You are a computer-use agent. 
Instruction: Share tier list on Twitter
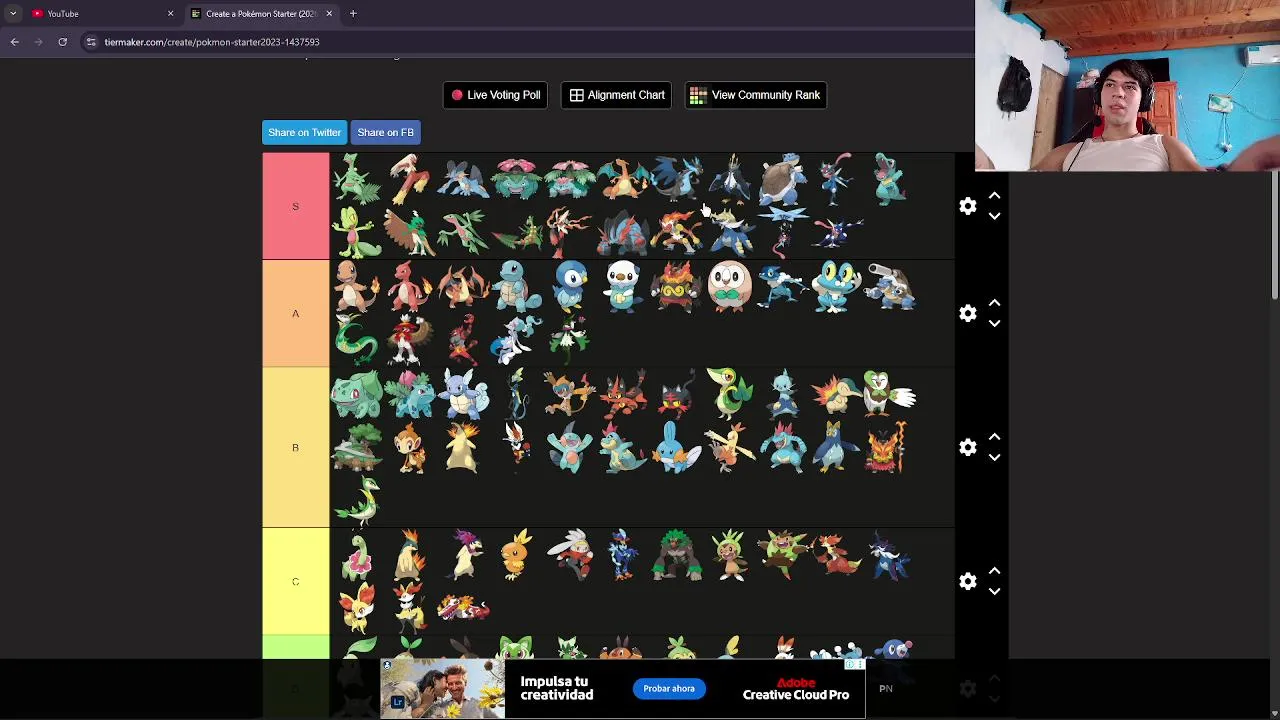point(304,132)
